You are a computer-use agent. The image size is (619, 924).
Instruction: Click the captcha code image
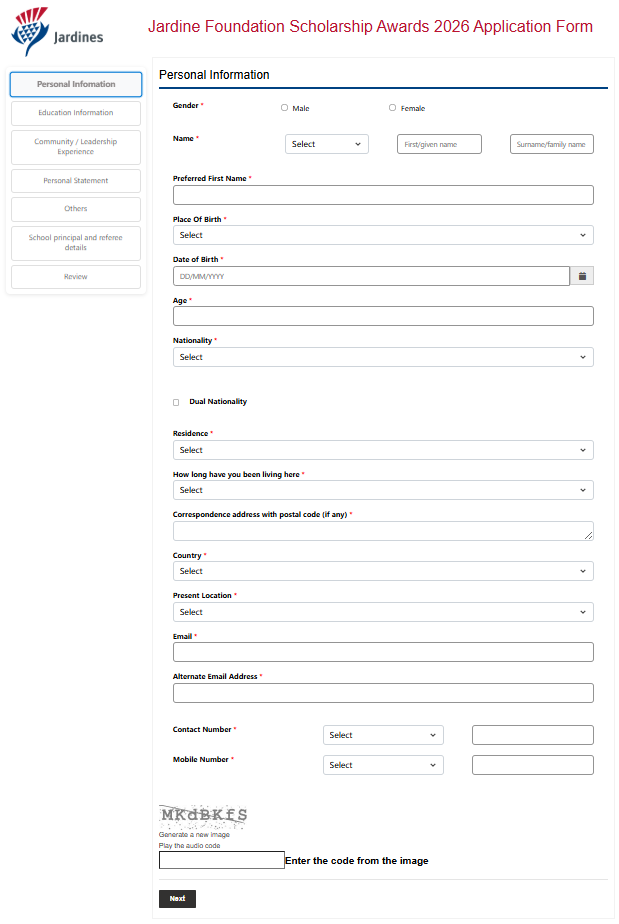tap(203, 815)
